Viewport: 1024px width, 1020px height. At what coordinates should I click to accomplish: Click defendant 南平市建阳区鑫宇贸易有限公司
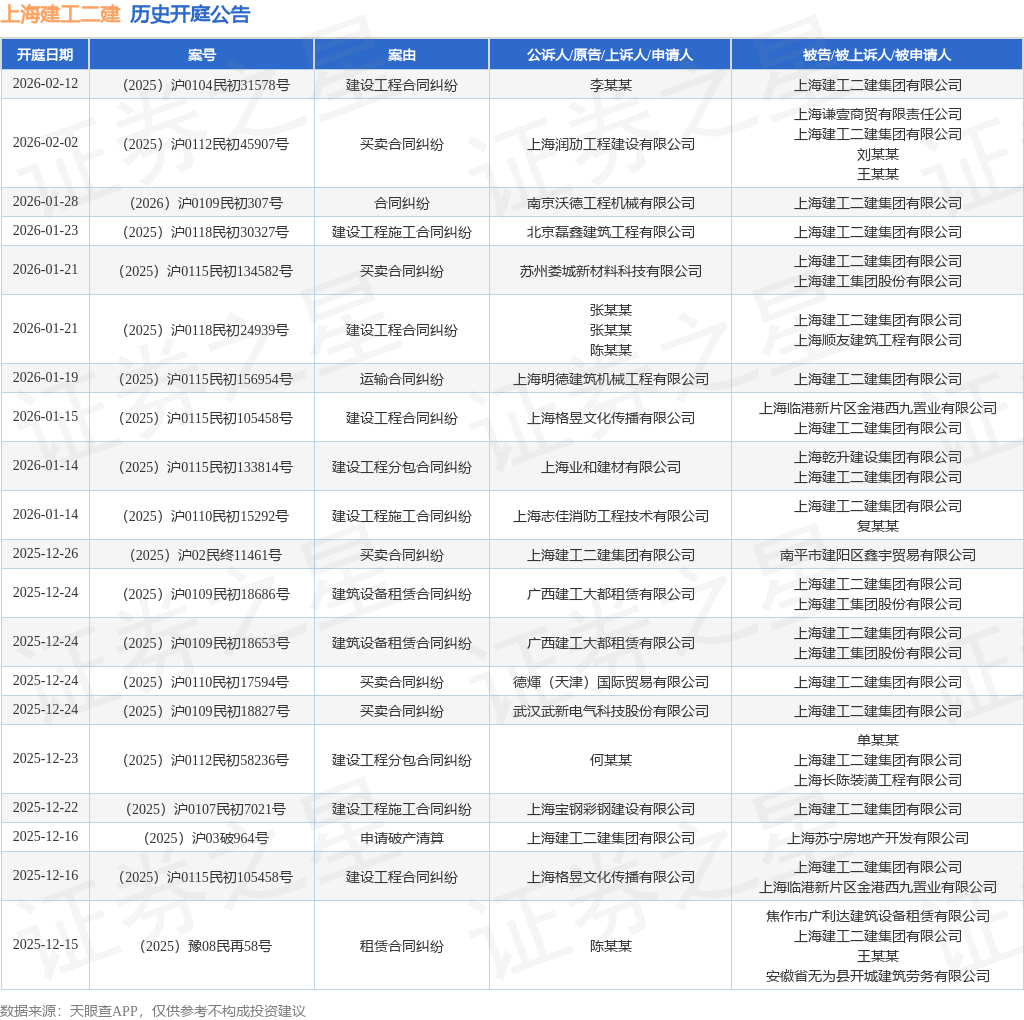coord(878,555)
